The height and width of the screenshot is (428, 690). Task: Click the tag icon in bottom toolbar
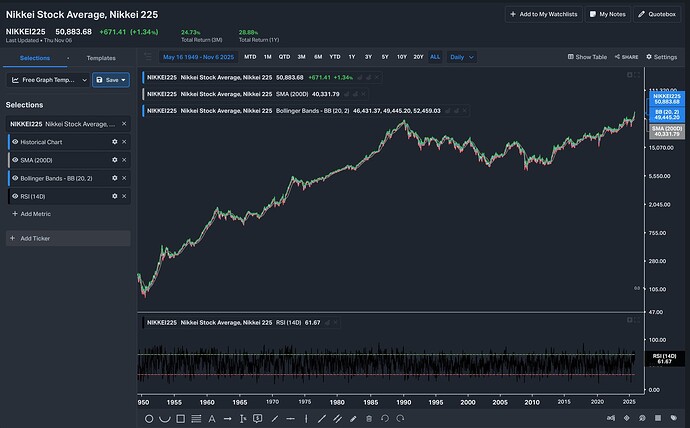[x=674, y=418]
